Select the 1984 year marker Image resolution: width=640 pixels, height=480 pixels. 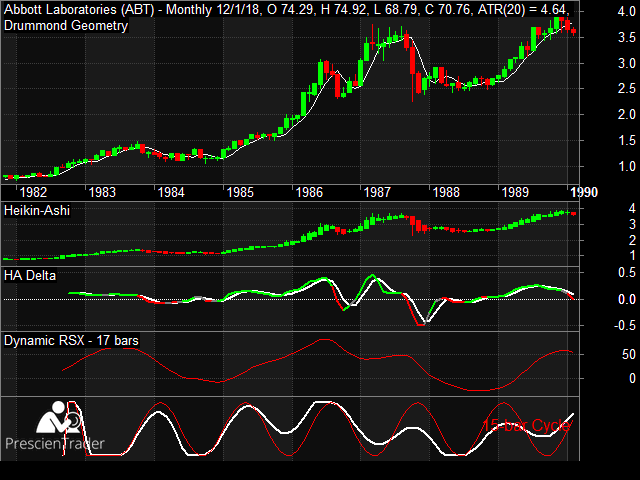pyautogui.click(x=171, y=192)
